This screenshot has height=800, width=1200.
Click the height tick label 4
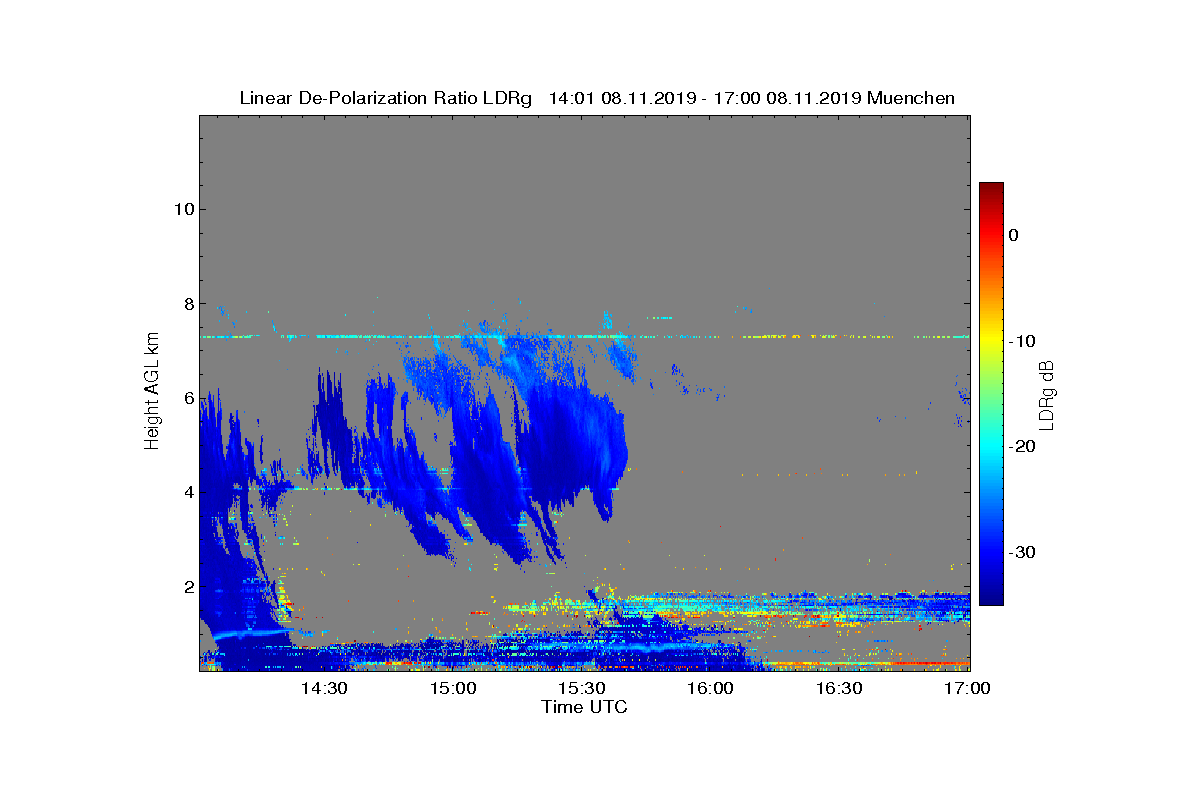(187, 492)
